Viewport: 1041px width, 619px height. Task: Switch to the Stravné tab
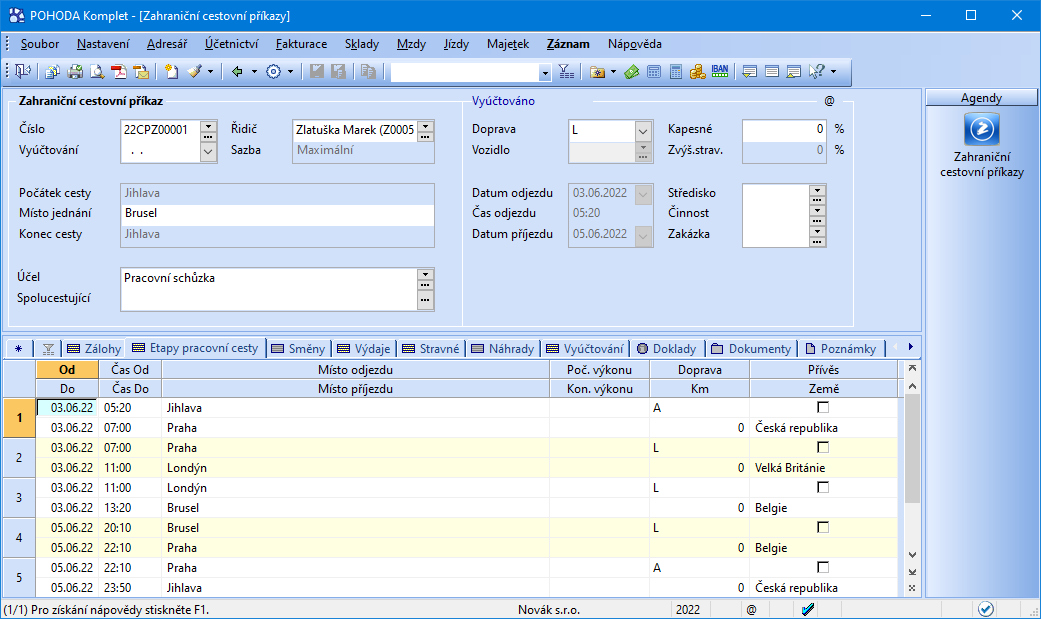coord(431,349)
